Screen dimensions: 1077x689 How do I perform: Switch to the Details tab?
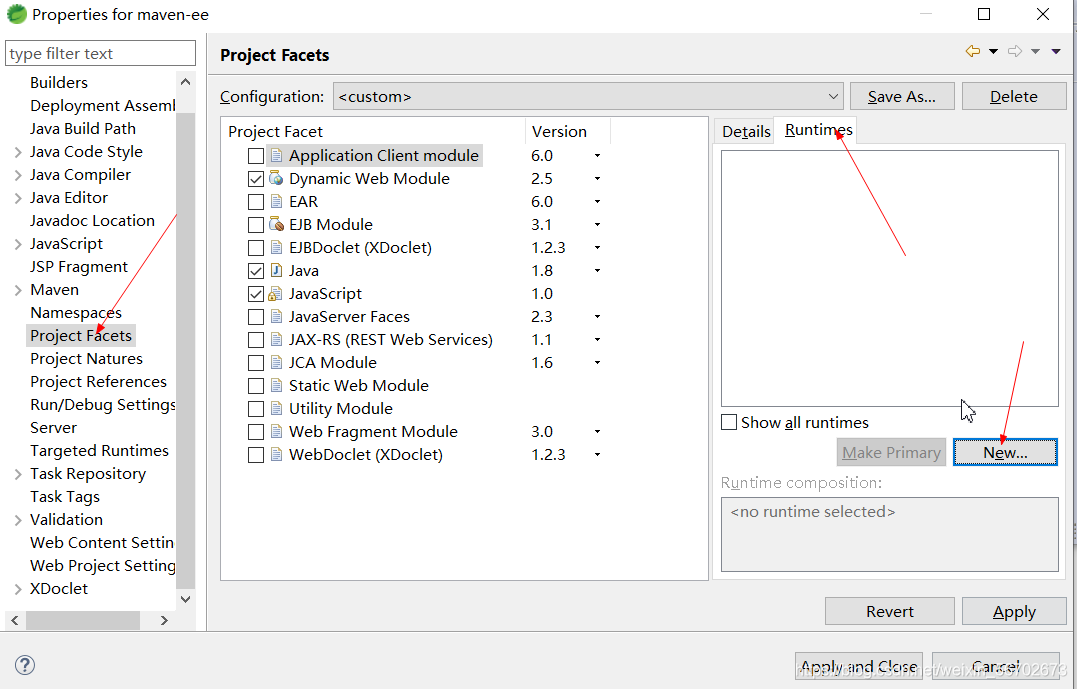tap(746, 131)
